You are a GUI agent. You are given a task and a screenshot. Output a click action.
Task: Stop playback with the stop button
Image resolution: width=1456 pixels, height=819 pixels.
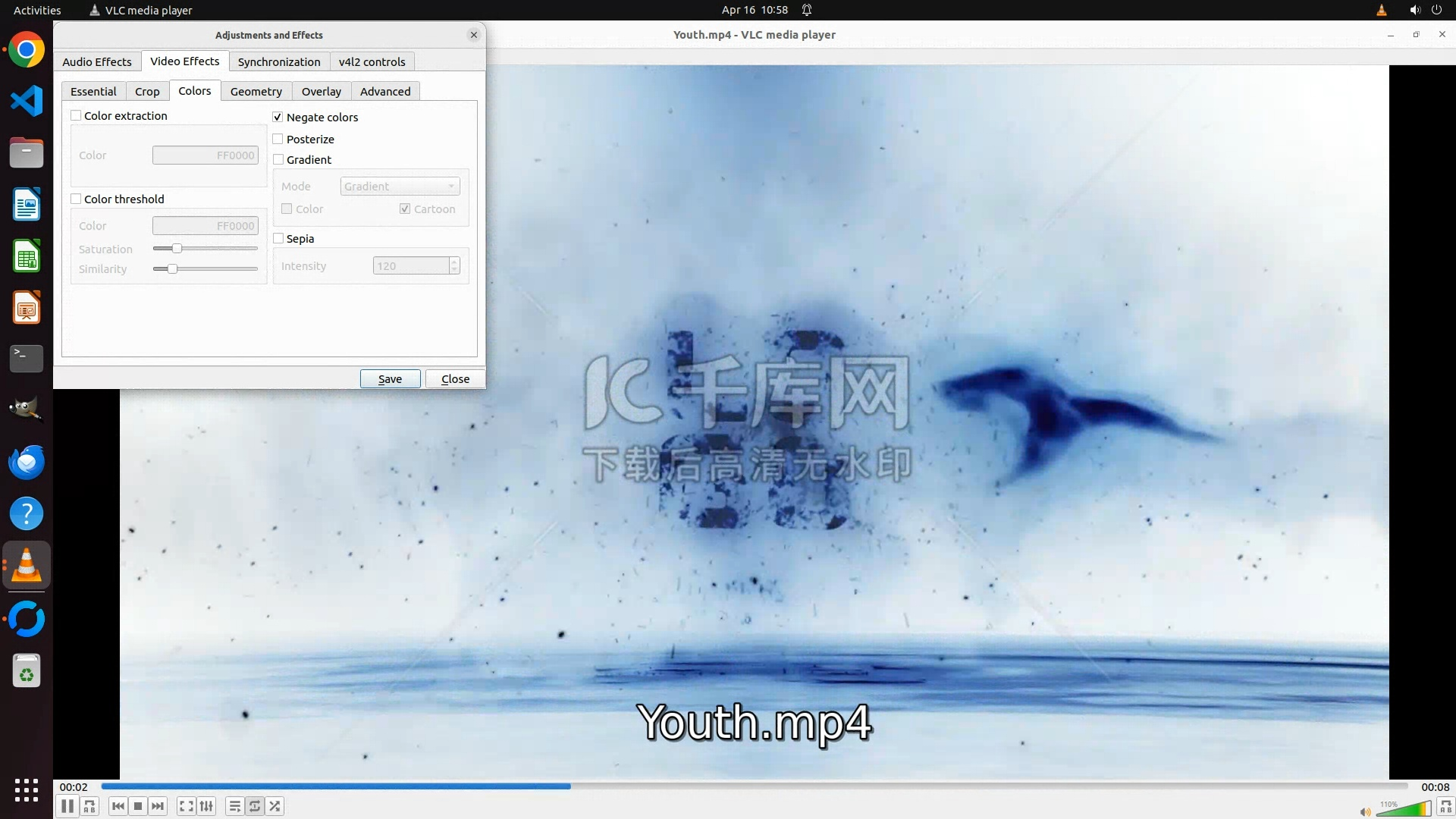pyautogui.click(x=137, y=806)
